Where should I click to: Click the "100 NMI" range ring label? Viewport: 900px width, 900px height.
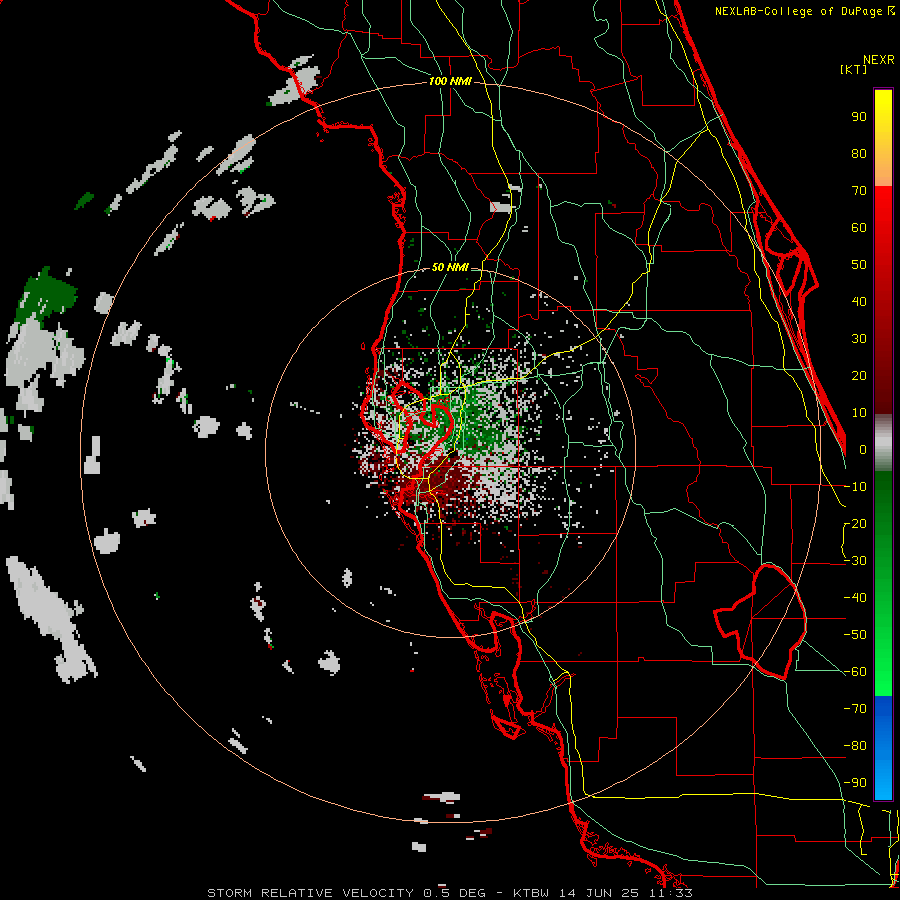click(x=450, y=82)
